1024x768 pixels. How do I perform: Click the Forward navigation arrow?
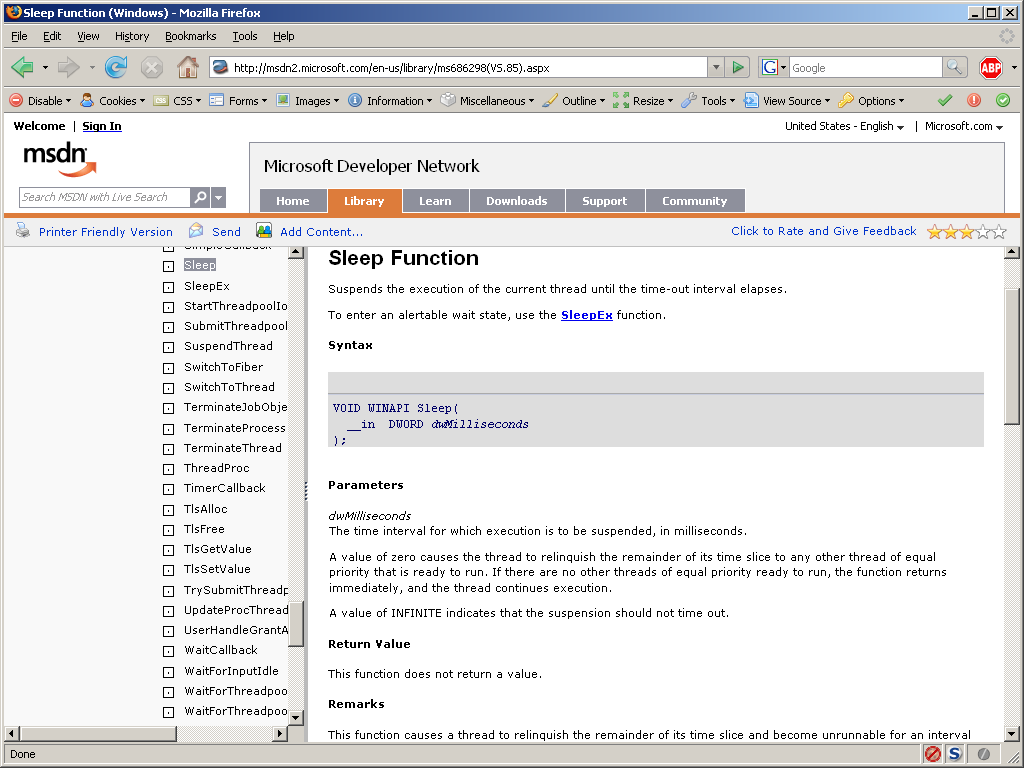pyautogui.click(x=69, y=67)
